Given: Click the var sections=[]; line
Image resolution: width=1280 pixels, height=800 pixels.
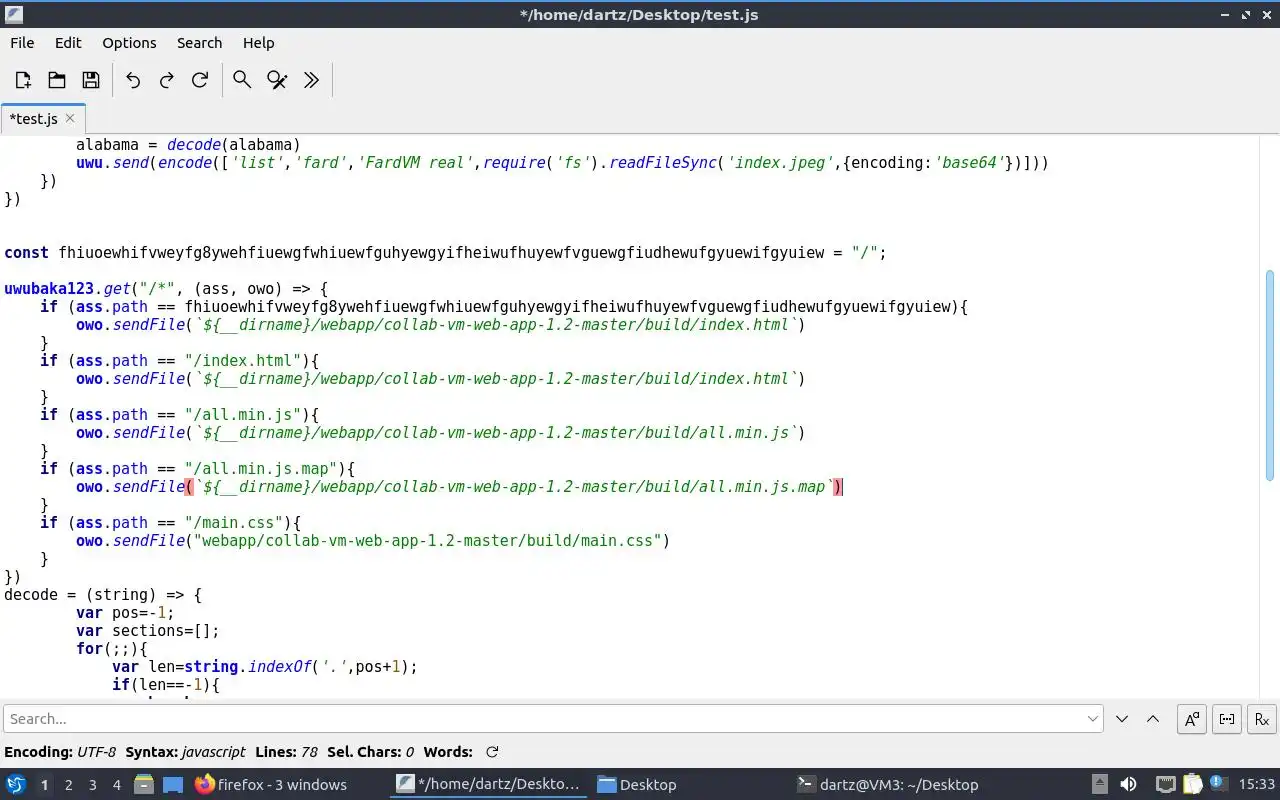Looking at the screenshot, I should point(147,631).
